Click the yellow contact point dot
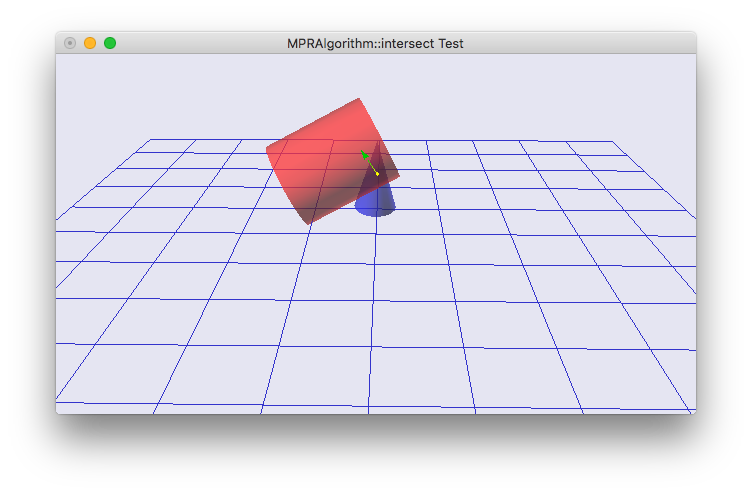This screenshot has width=752, height=494. (x=377, y=174)
